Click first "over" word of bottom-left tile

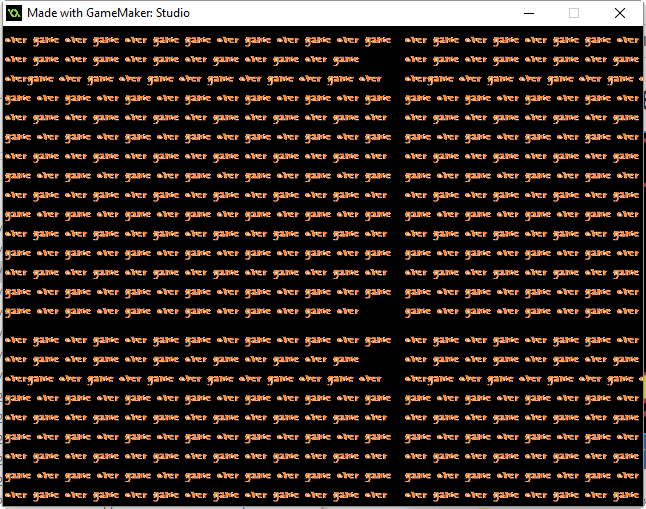17,341
